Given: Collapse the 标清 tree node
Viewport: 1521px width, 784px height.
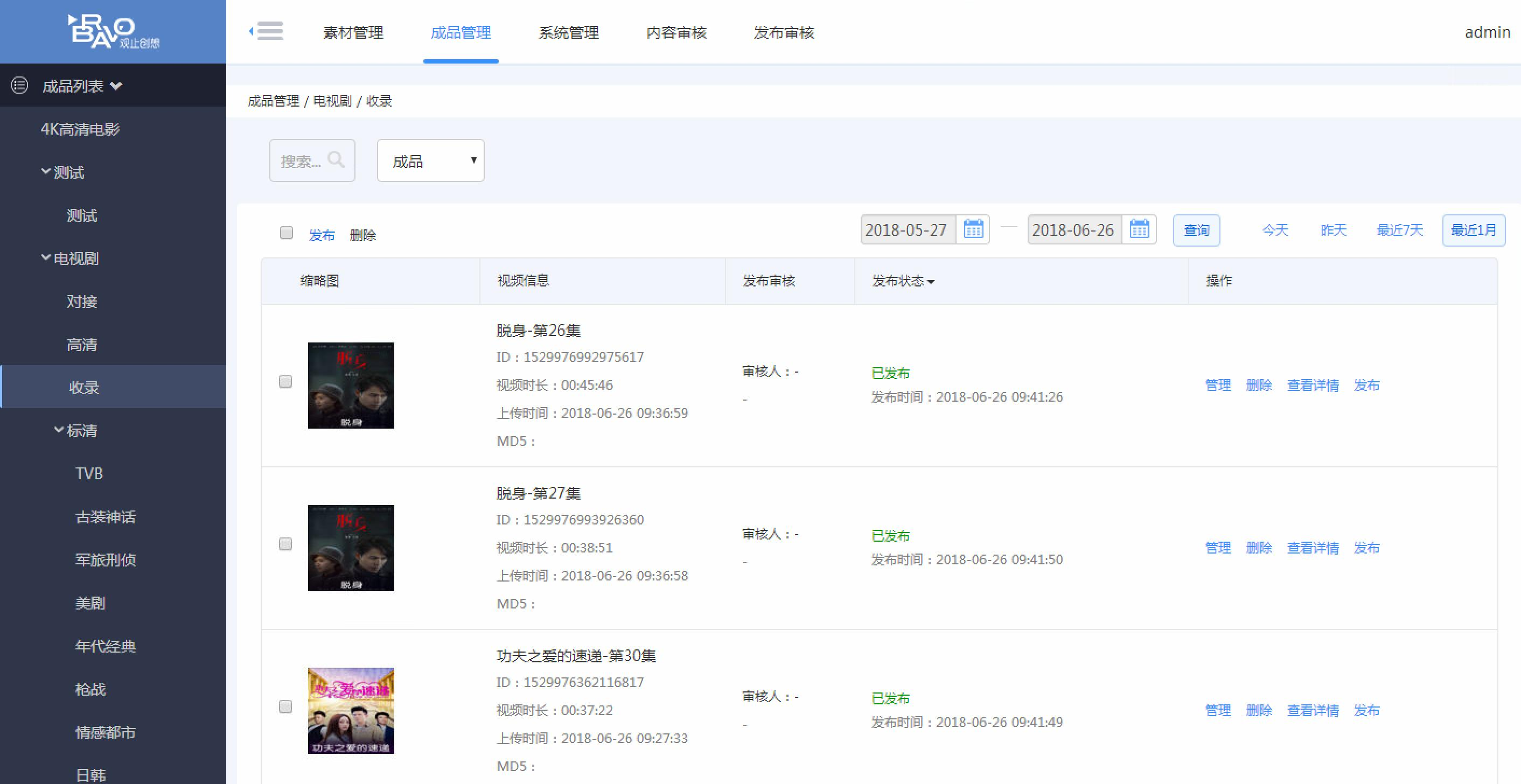Looking at the screenshot, I should [59, 430].
